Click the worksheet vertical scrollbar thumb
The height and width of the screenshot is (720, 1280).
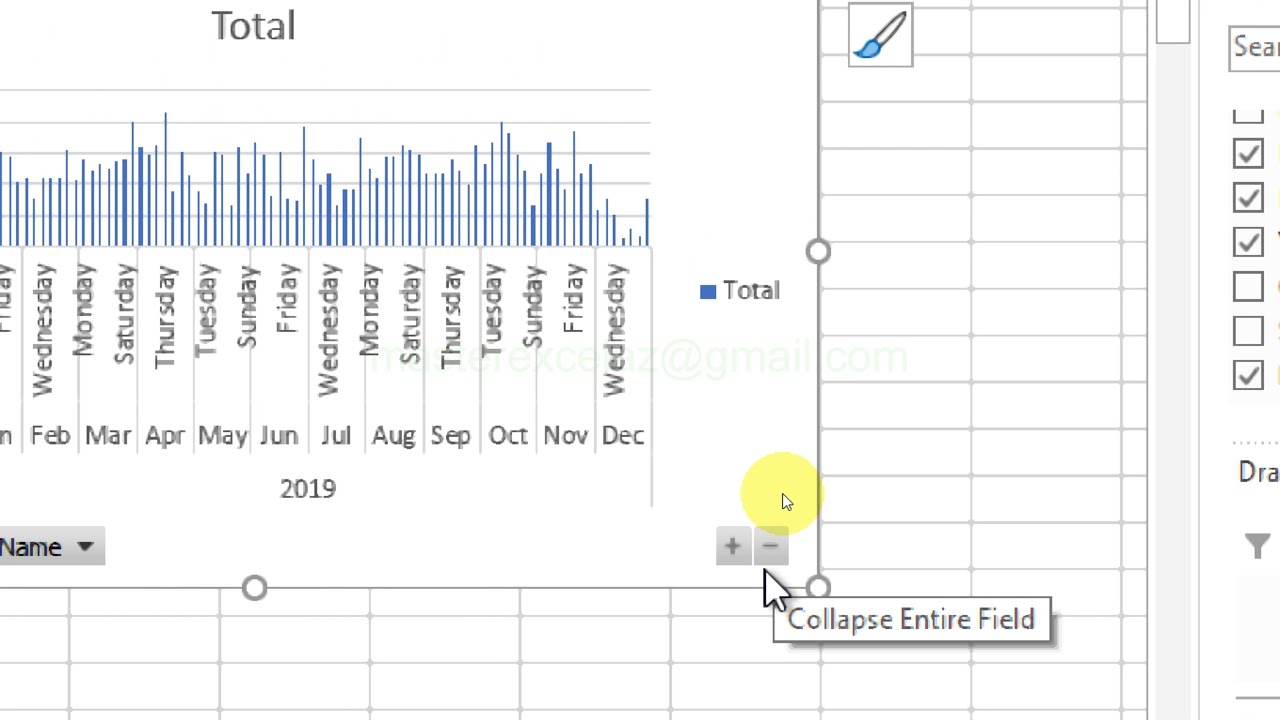[x=1173, y=22]
